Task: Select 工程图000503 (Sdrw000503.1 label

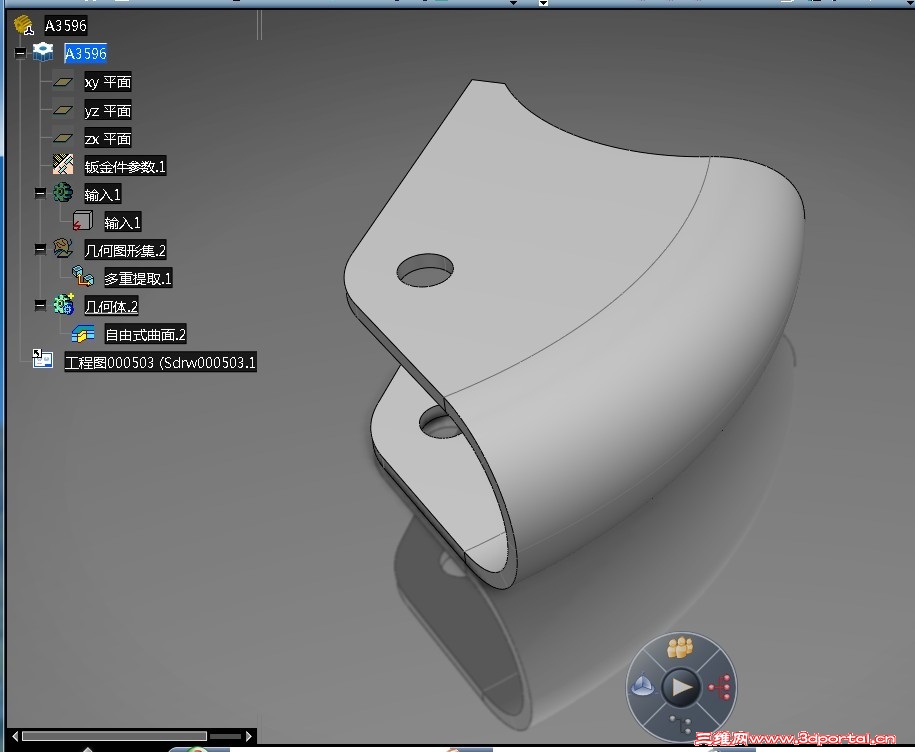Action: point(160,362)
